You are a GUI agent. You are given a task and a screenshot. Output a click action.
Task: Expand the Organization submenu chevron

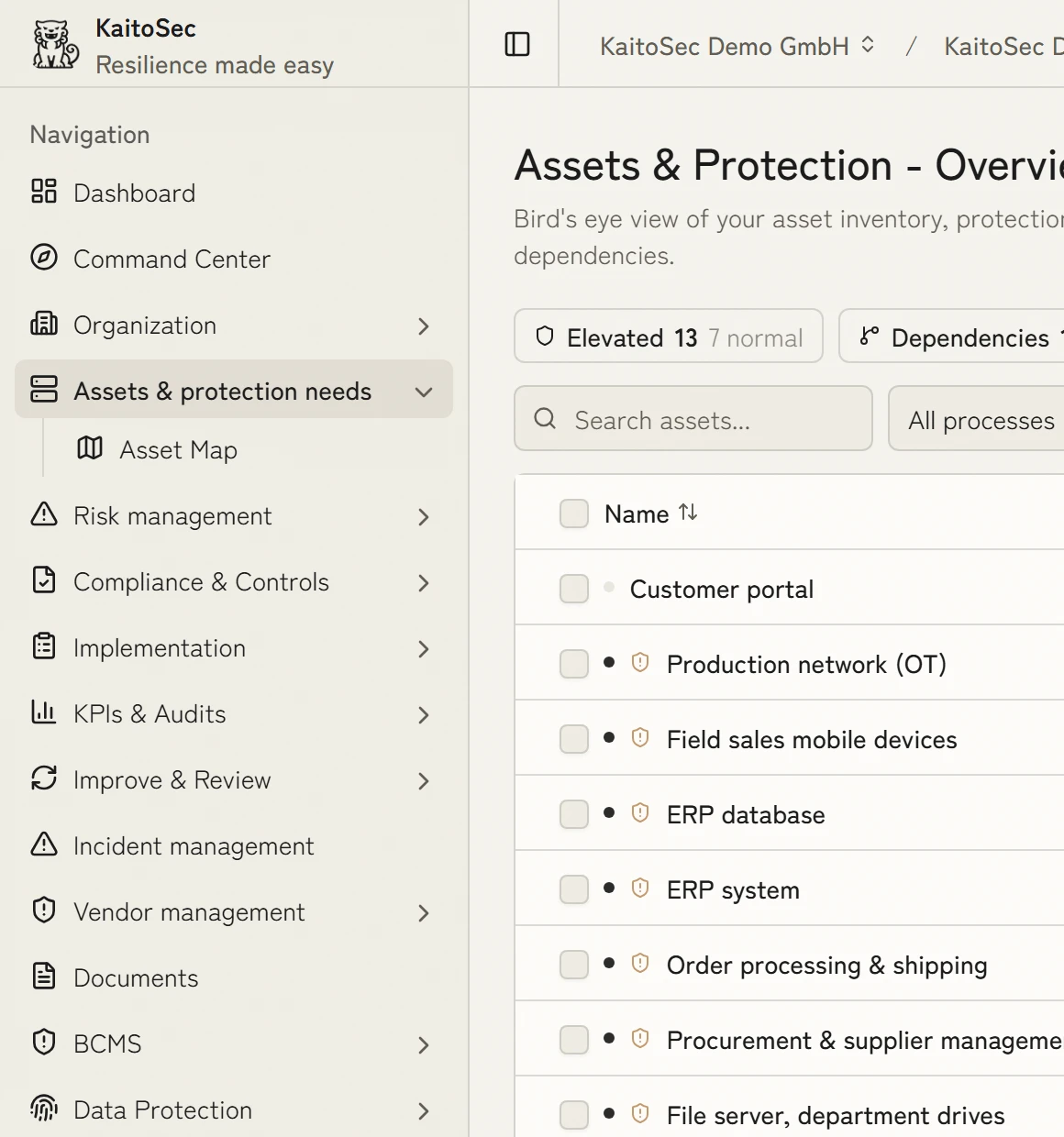pos(423,326)
